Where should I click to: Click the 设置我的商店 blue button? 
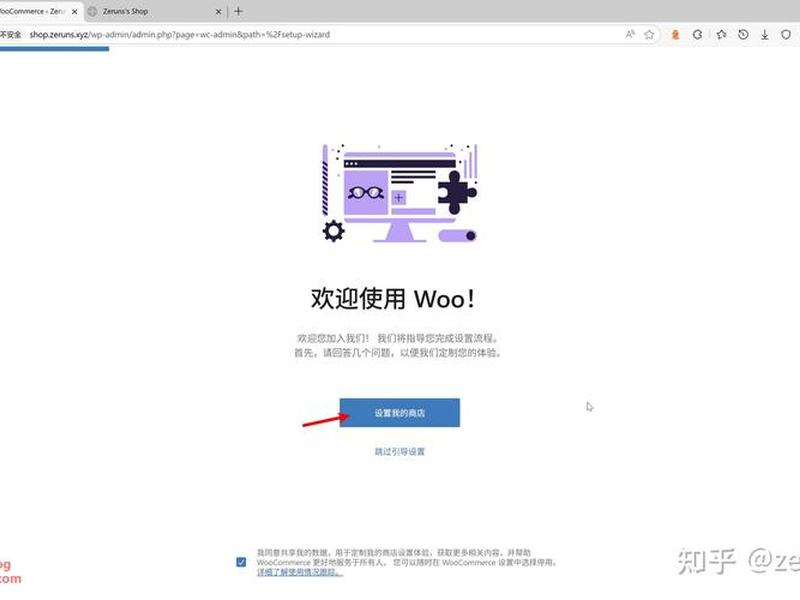tap(399, 412)
